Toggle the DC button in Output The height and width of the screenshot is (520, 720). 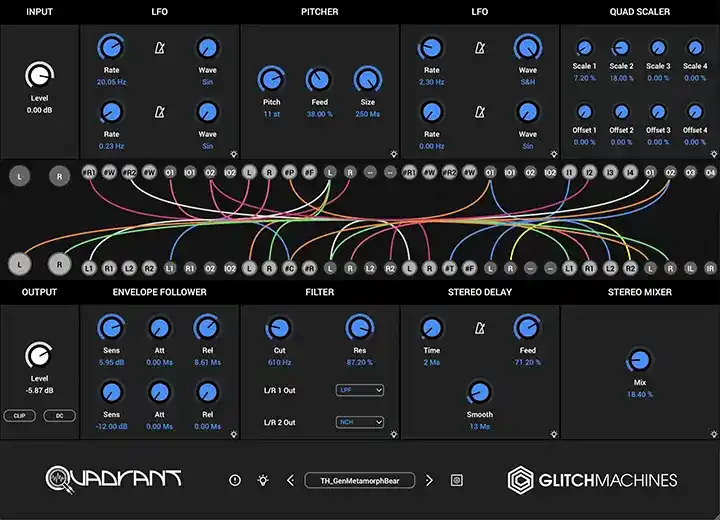coord(60,416)
